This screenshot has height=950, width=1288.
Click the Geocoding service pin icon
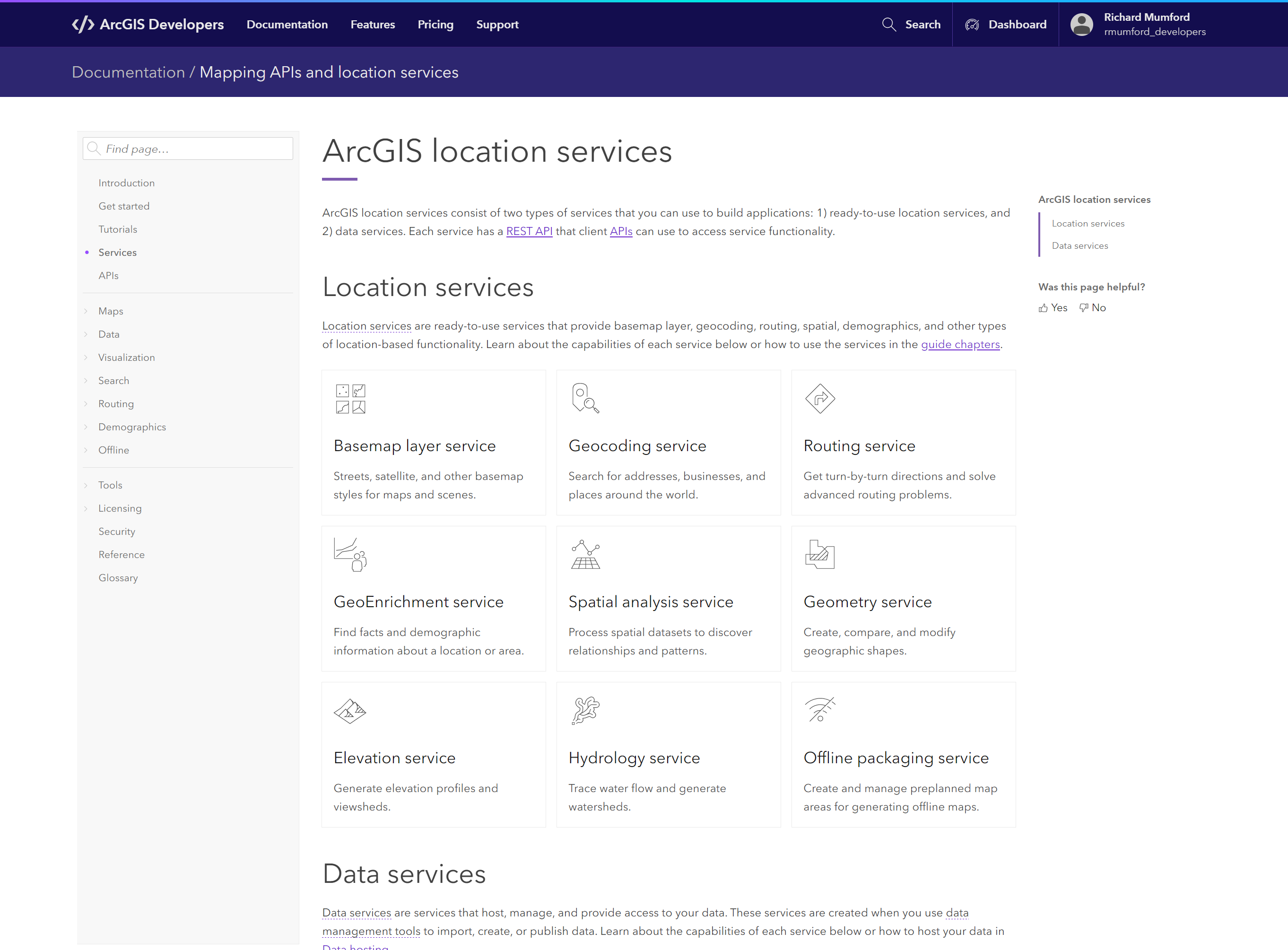coord(585,398)
